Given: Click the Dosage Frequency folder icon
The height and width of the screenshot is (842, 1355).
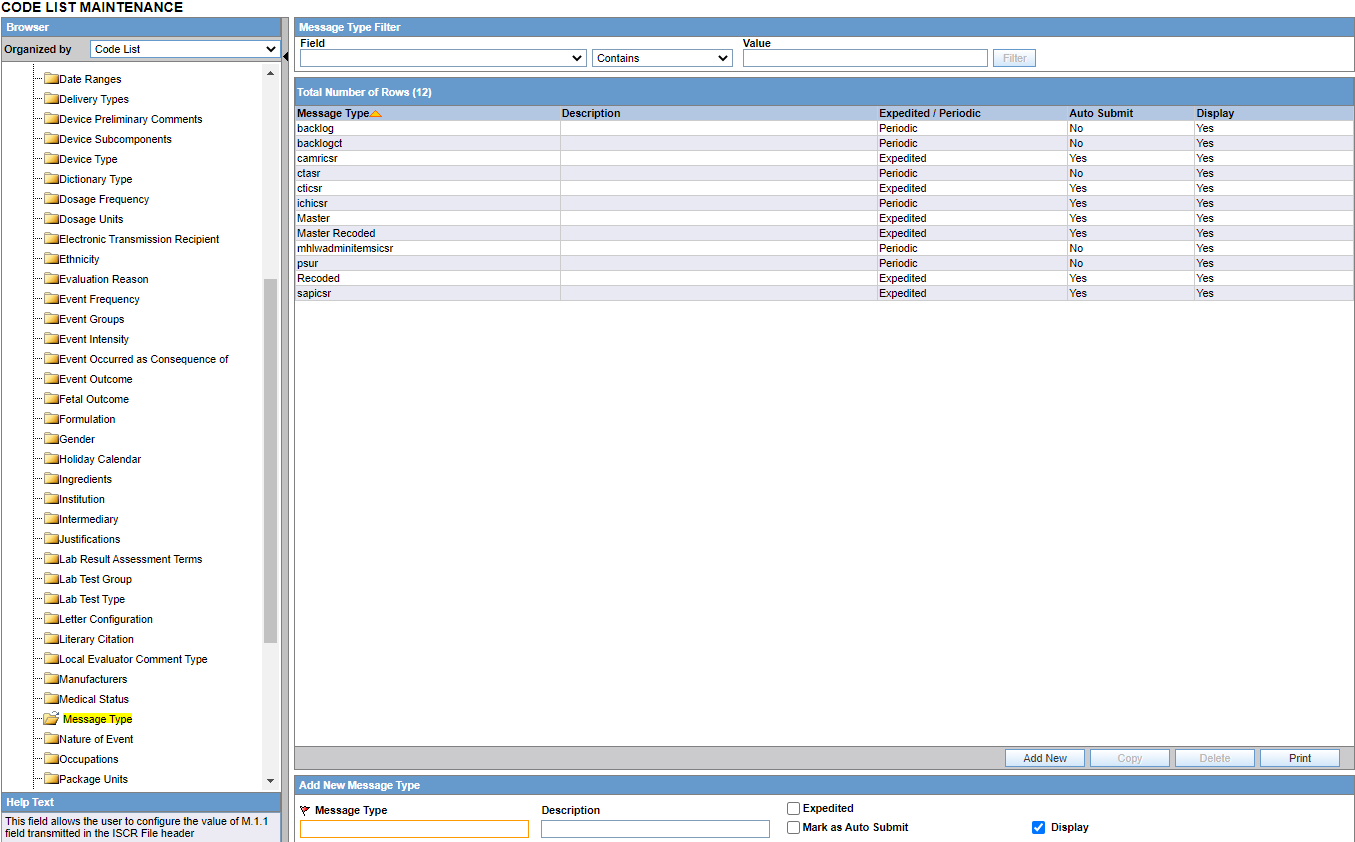Looking at the screenshot, I should point(50,199).
